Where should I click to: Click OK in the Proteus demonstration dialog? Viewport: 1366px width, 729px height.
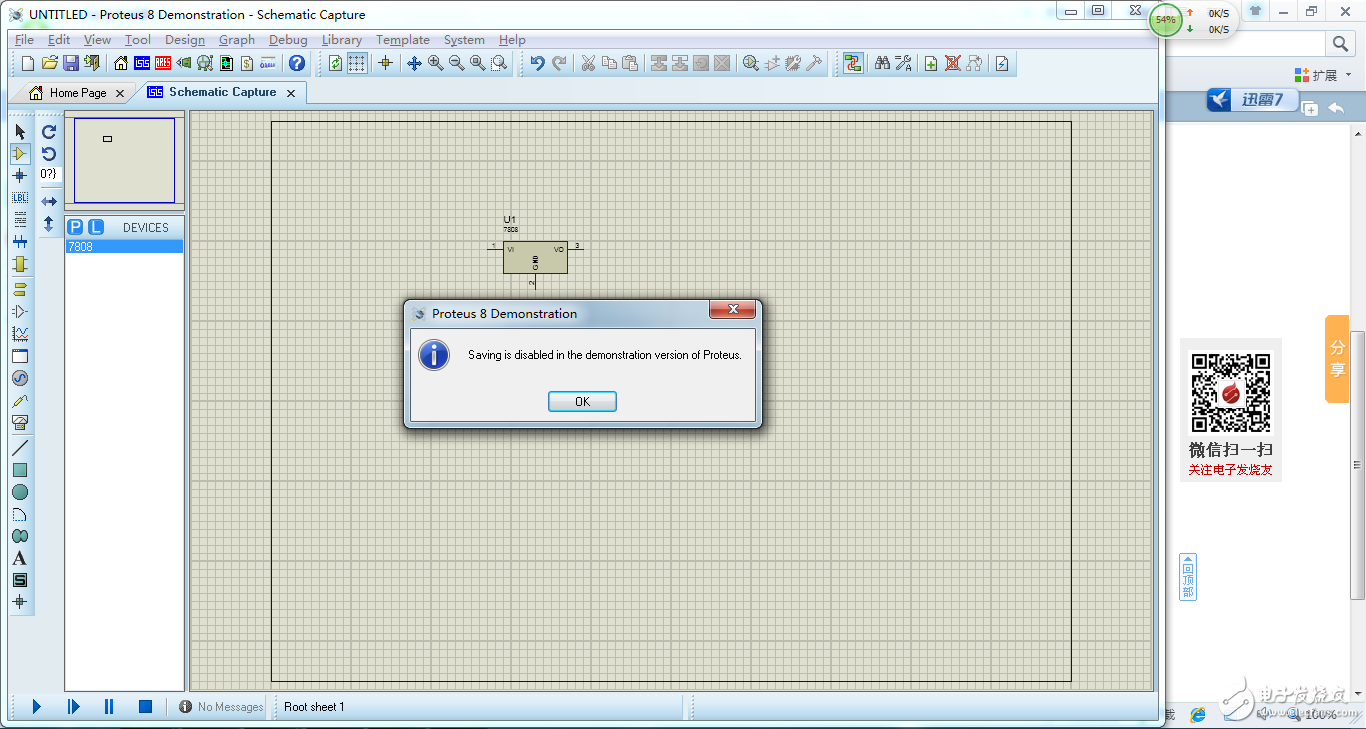click(x=582, y=401)
